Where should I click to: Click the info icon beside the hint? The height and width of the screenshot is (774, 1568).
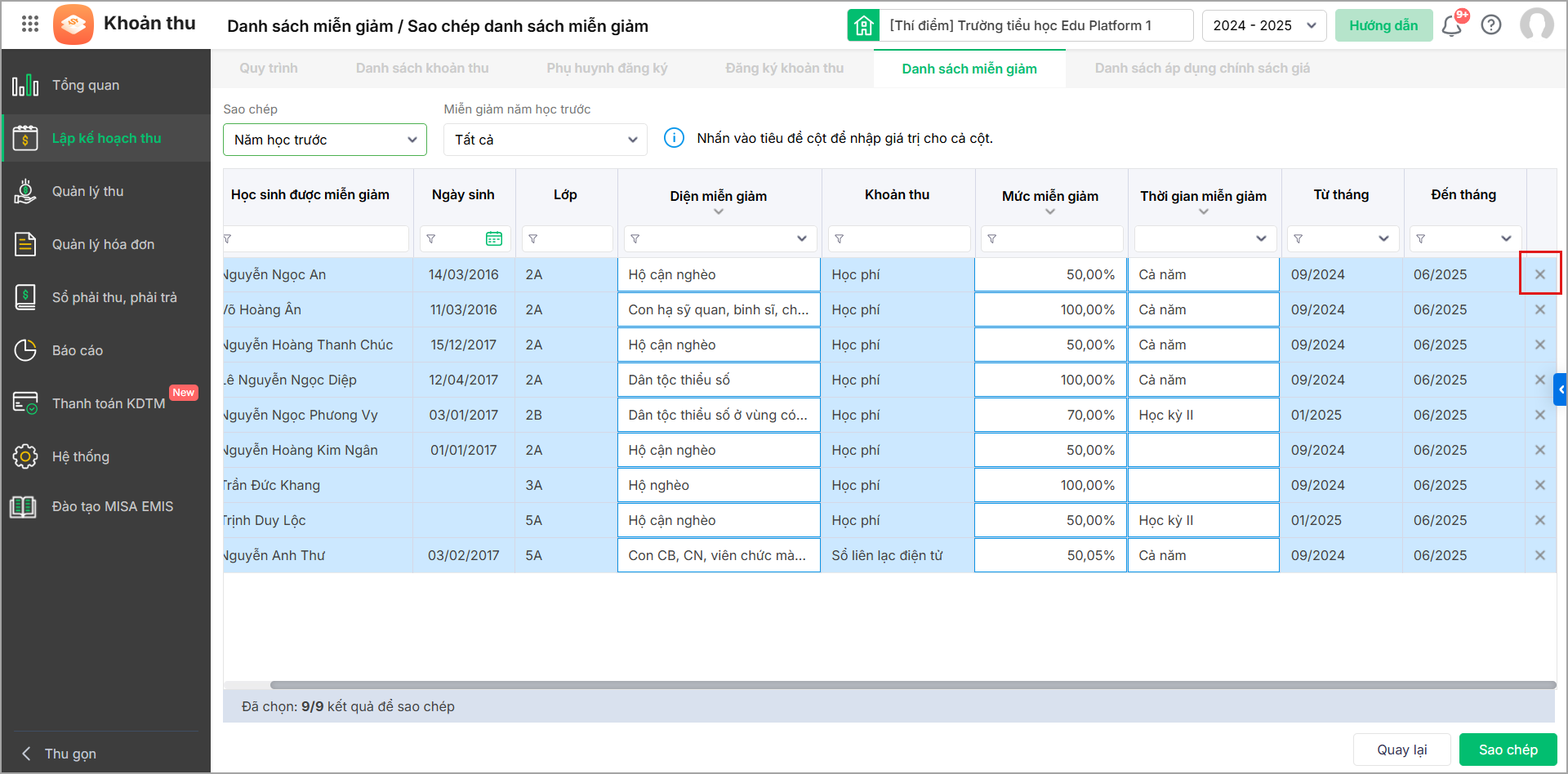click(674, 138)
